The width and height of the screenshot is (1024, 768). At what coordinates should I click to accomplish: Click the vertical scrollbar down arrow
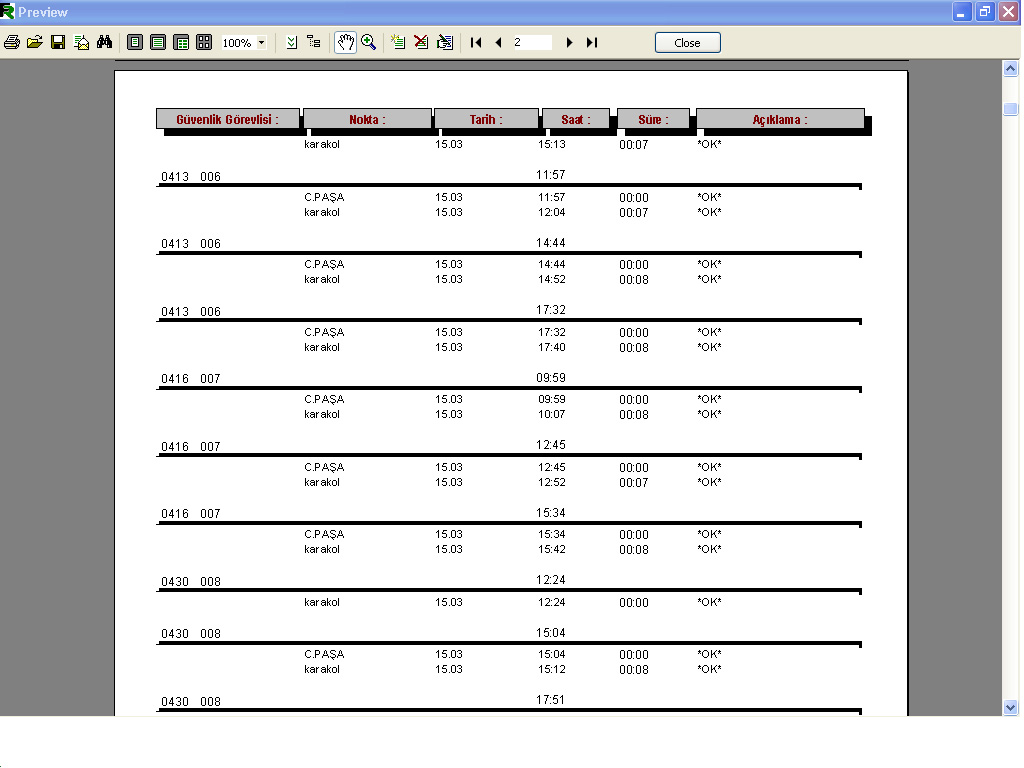click(x=1010, y=707)
